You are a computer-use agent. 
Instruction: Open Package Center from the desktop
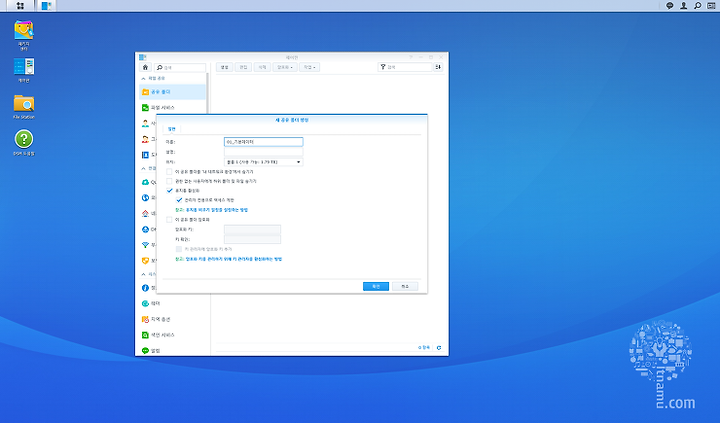(x=23, y=34)
